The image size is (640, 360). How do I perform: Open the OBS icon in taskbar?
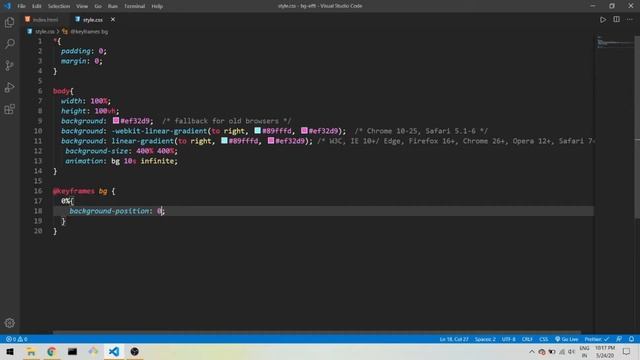(135, 351)
